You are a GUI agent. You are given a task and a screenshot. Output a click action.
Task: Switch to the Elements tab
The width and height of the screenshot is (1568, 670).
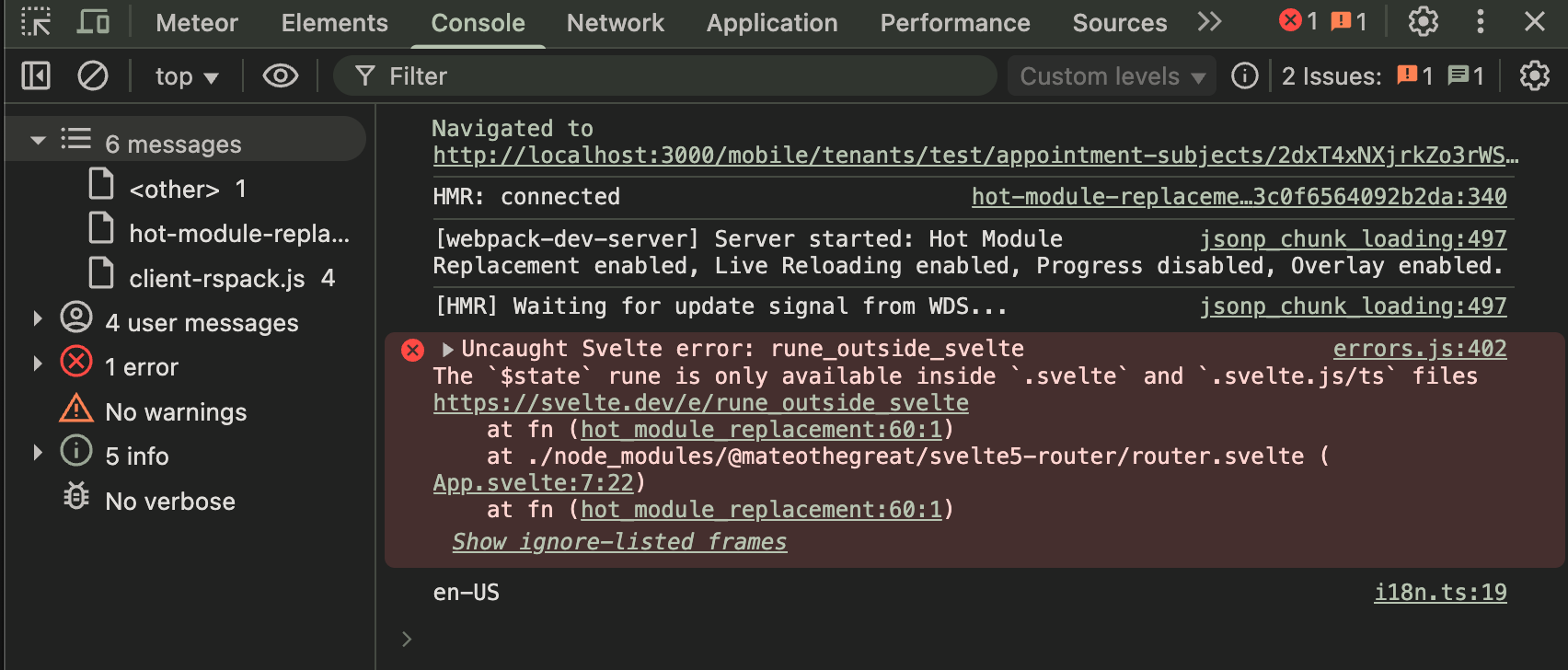pos(334,23)
